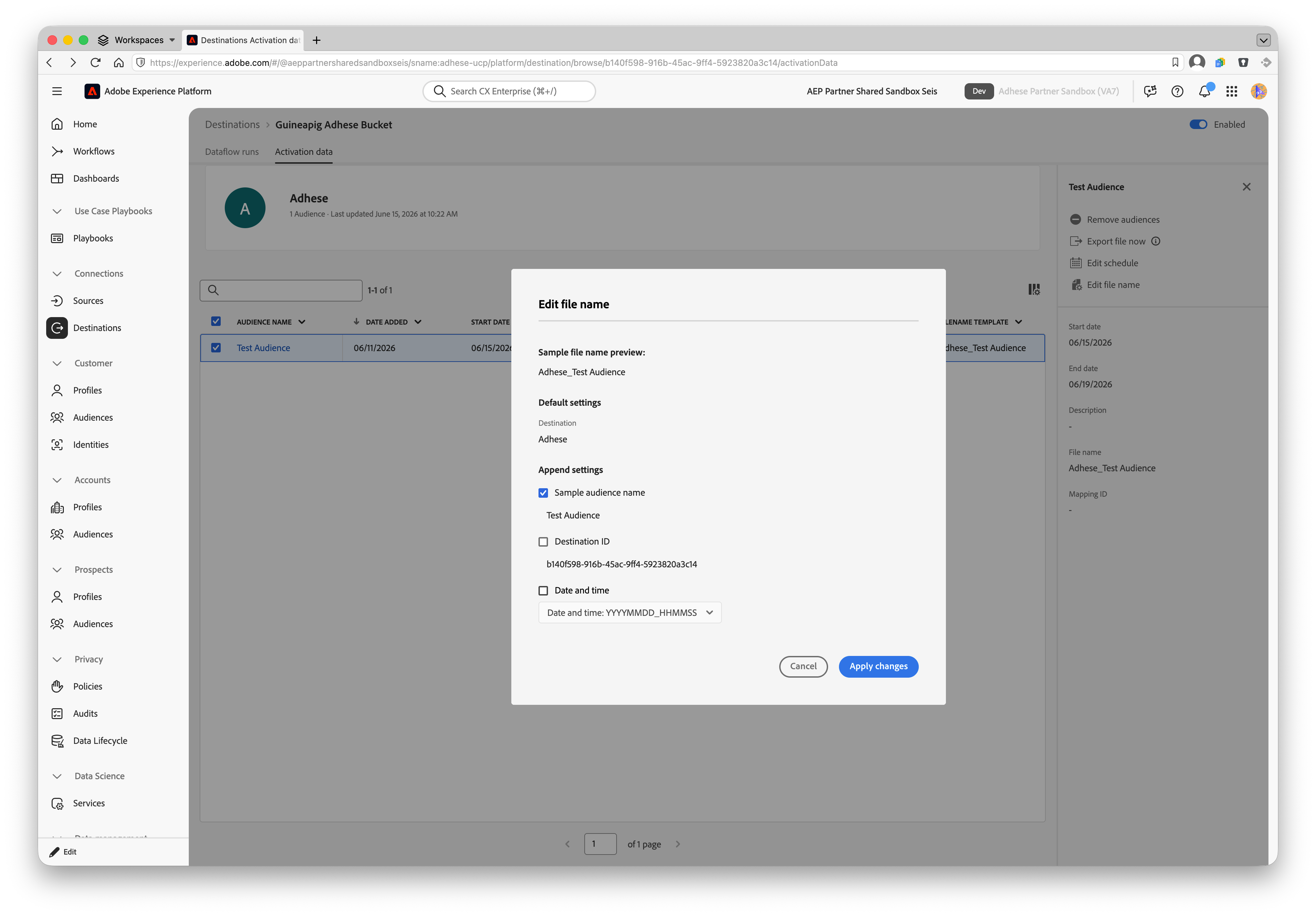Screen dimensions: 1316x916
Task: Go to next page arrow
Action: tap(677, 843)
